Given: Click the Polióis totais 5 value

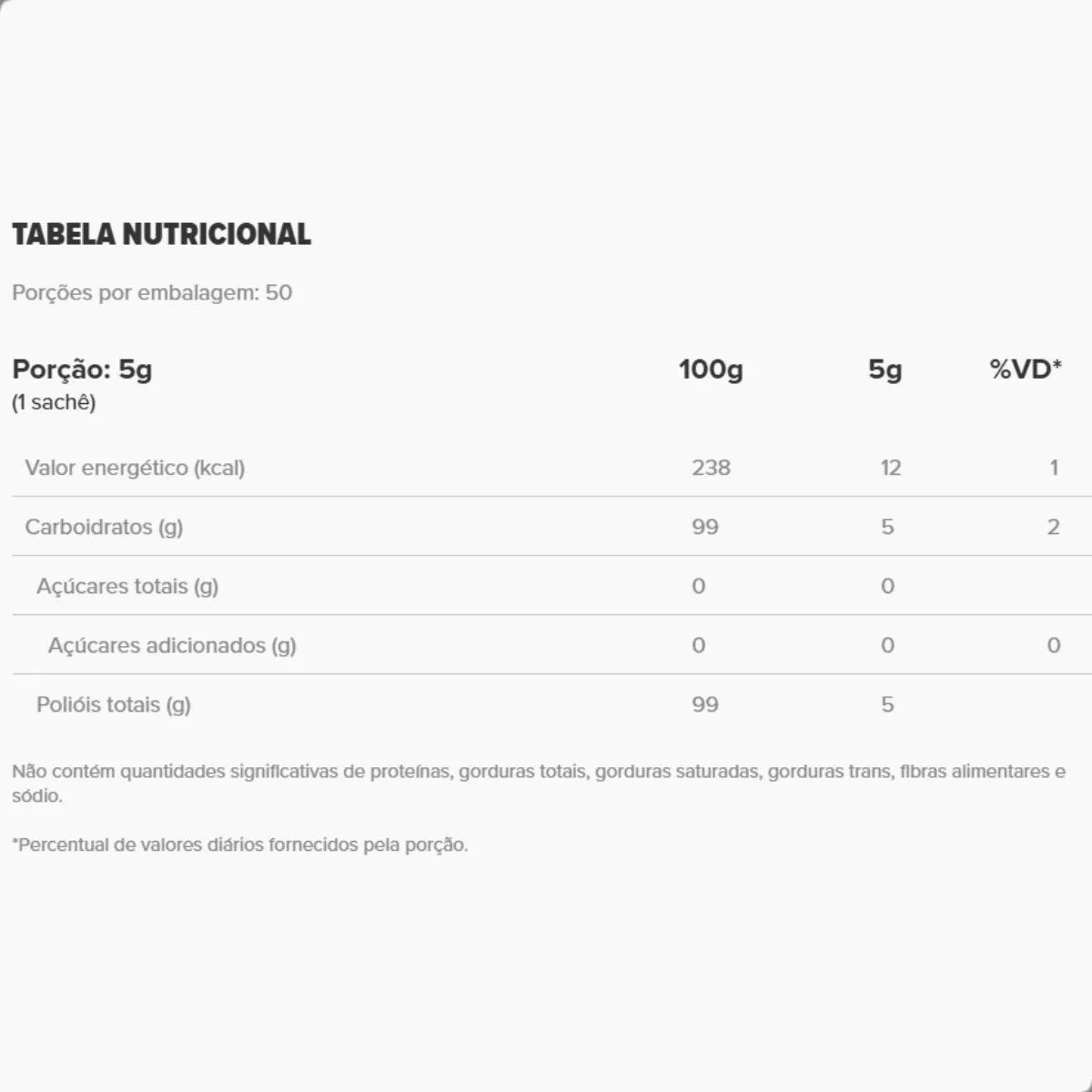Looking at the screenshot, I should click(x=887, y=704).
